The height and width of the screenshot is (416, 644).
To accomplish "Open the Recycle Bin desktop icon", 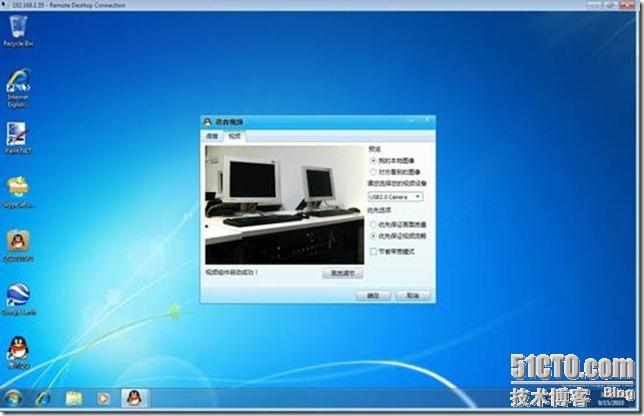I will pos(18,31).
